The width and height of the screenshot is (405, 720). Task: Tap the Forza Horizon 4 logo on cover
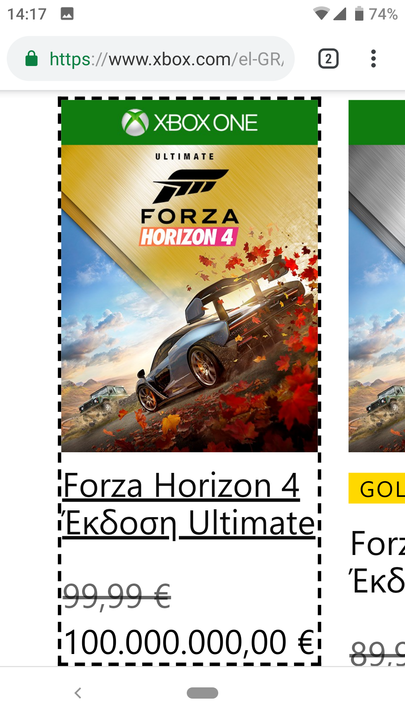pos(190,207)
